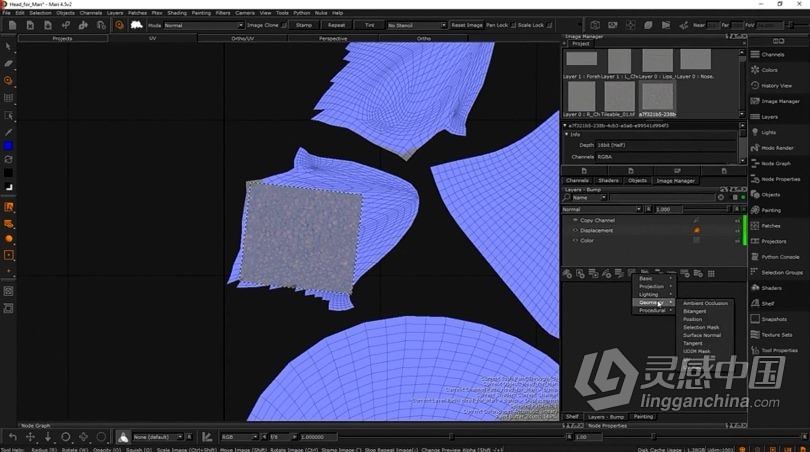This screenshot has height=452, width=810.
Task: Switch to the Shaders tab in panel
Action: coord(608,181)
